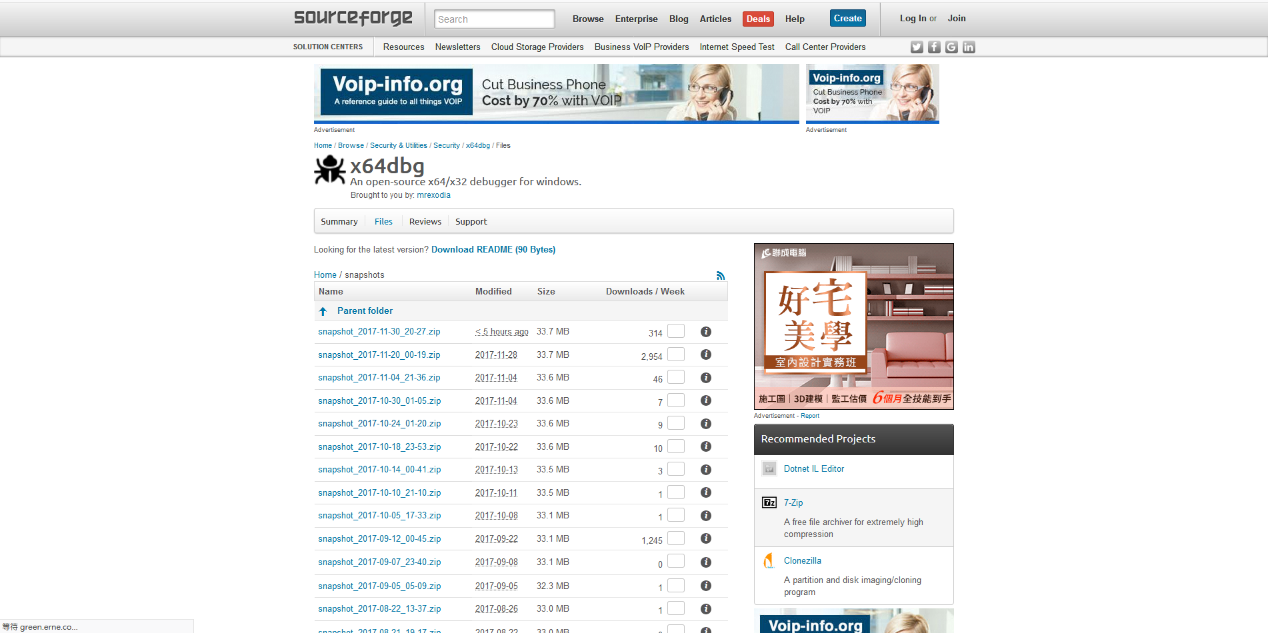This screenshot has height=633, width=1268.
Task: Open the Resources solution center link
Action: (x=404, y=47)
